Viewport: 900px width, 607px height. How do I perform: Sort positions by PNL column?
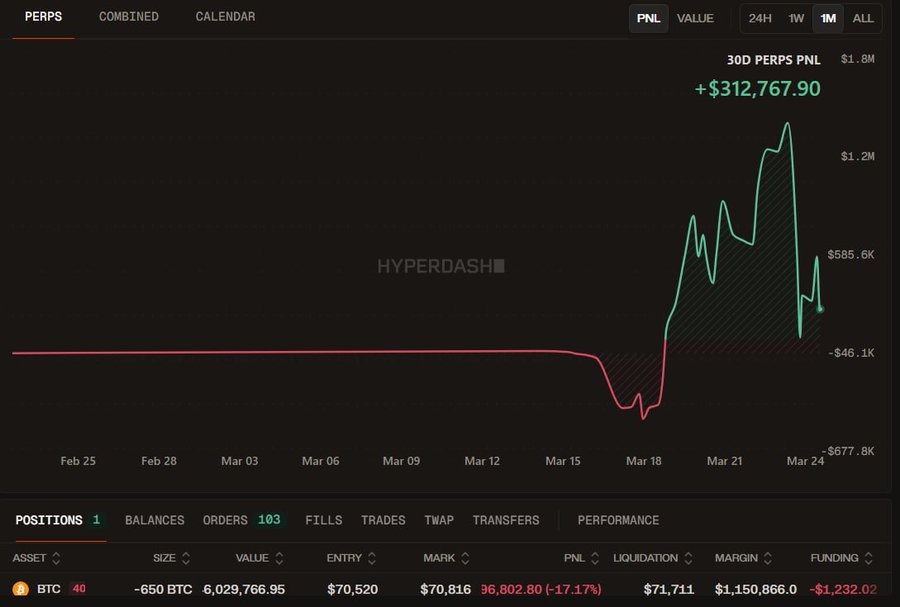[581, 558]
